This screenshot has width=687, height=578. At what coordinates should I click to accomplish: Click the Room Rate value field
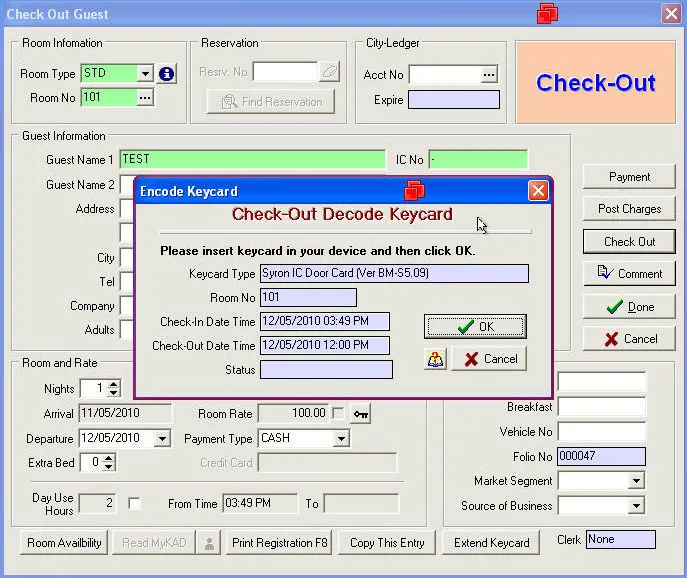(293, 413)
